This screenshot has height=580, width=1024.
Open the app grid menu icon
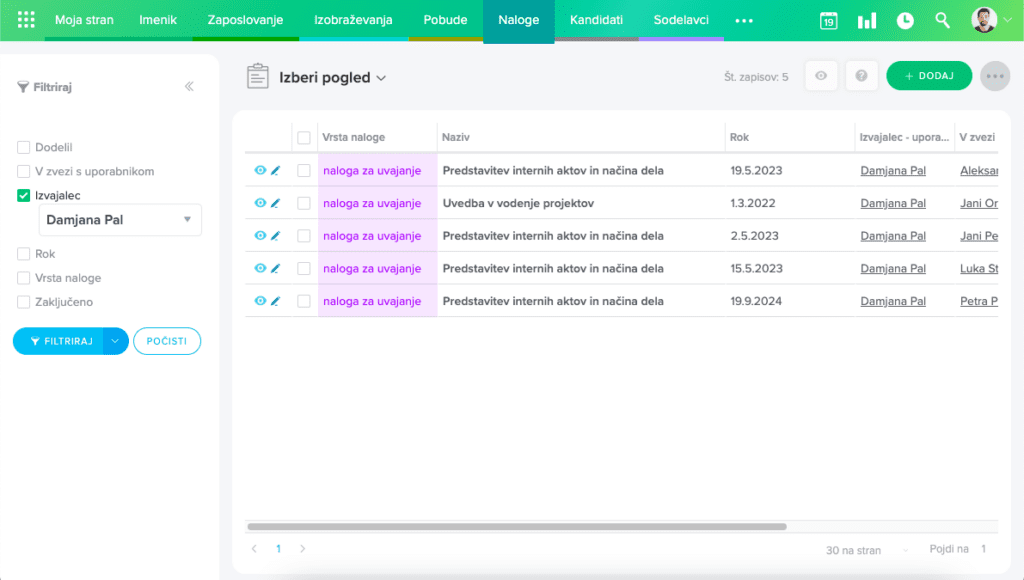27,20
